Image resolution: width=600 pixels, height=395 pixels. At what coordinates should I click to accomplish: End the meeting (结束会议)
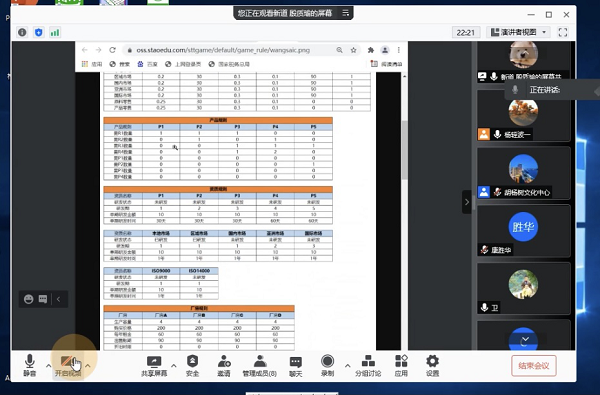click(x=534, y=366)
